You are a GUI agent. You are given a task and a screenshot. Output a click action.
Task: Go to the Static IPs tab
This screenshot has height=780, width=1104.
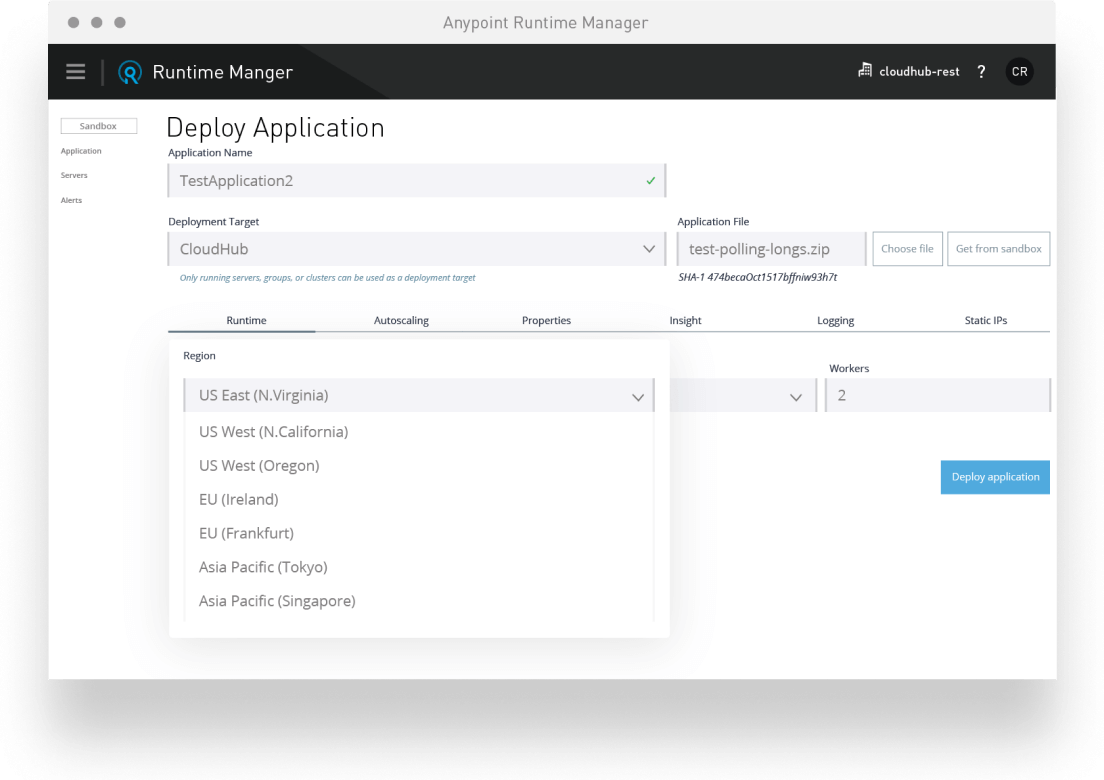click(986, 320)
